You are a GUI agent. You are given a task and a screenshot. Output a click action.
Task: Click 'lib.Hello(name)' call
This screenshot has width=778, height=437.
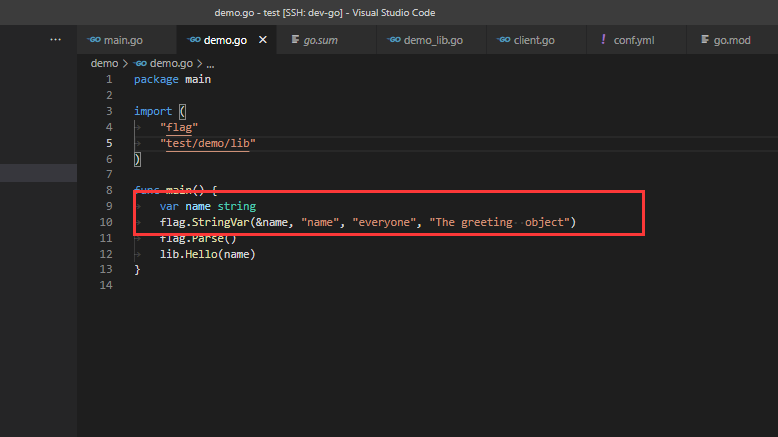click(207, 254)
